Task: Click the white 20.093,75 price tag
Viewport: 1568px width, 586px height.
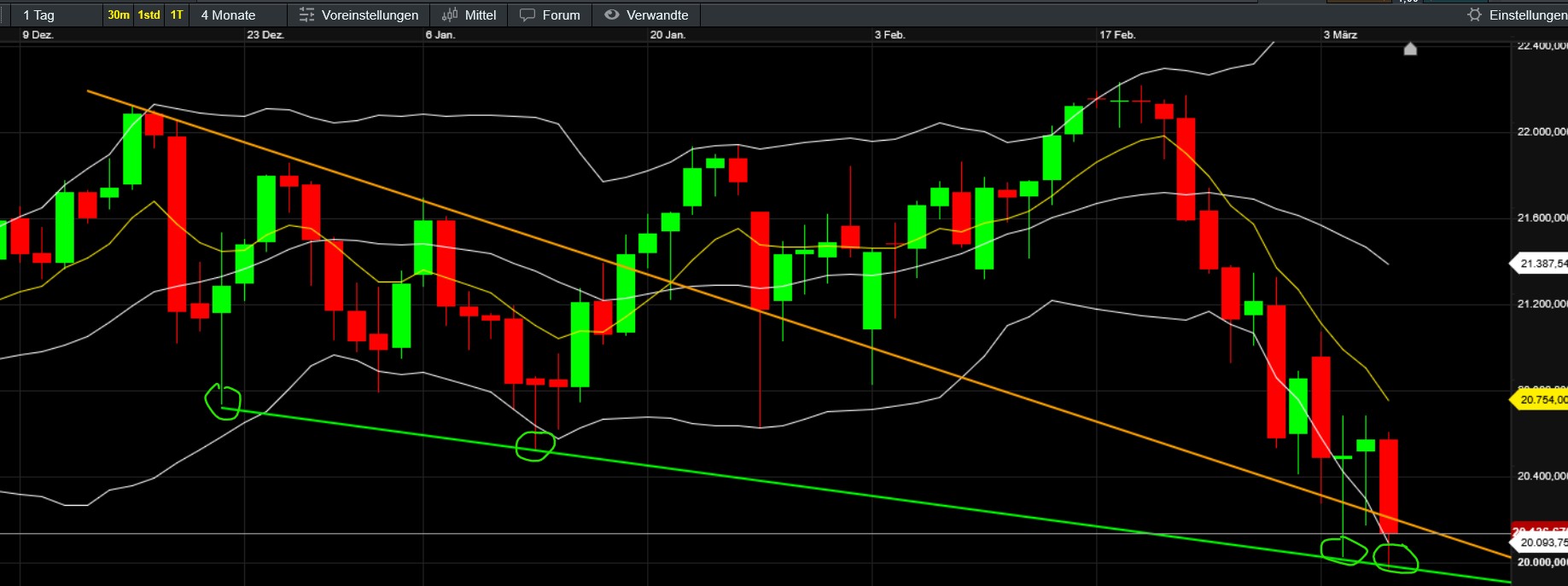Action: pos(1540,542)
